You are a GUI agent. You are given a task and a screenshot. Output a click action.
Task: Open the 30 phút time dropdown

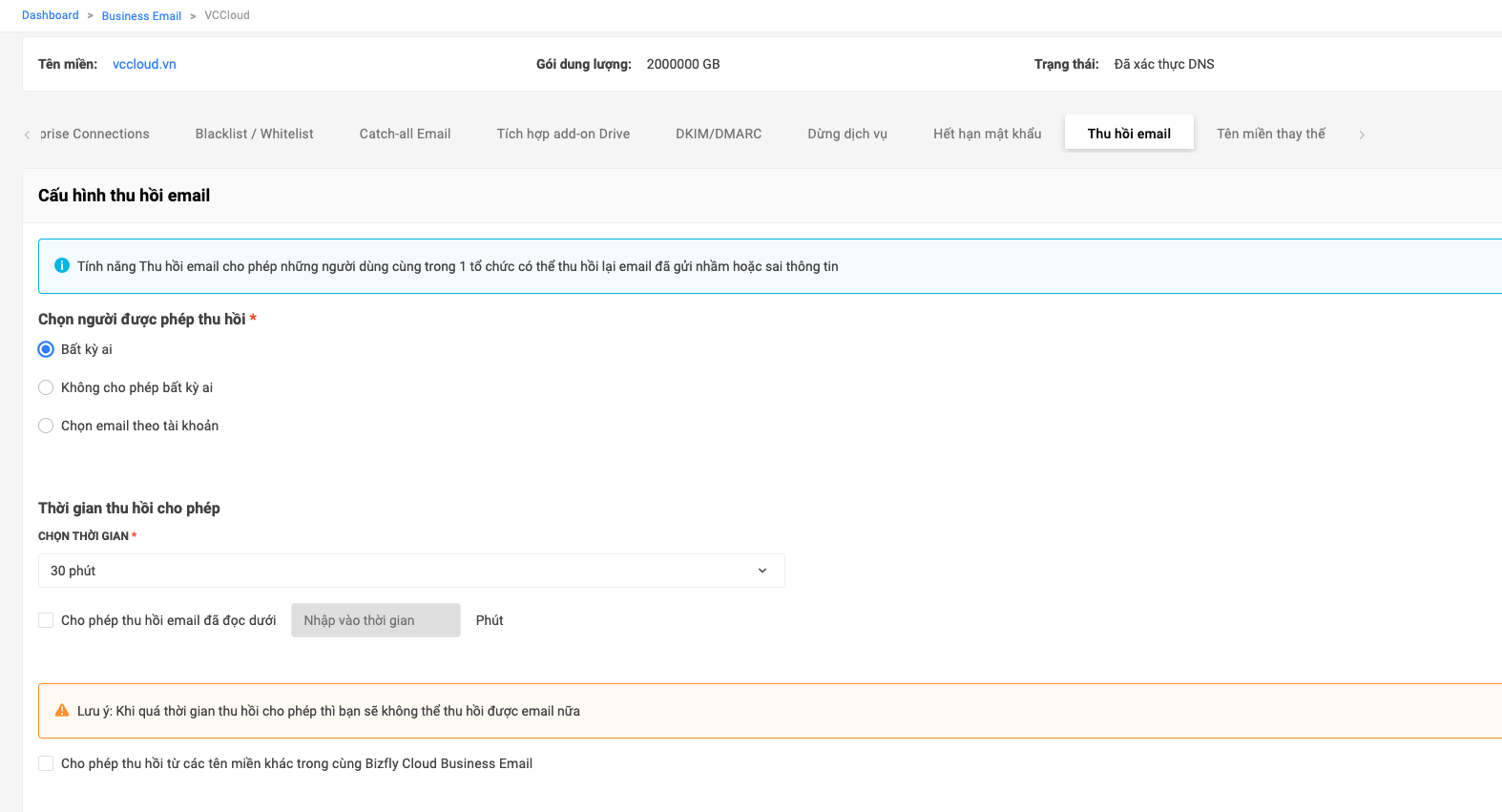point(411,571)
